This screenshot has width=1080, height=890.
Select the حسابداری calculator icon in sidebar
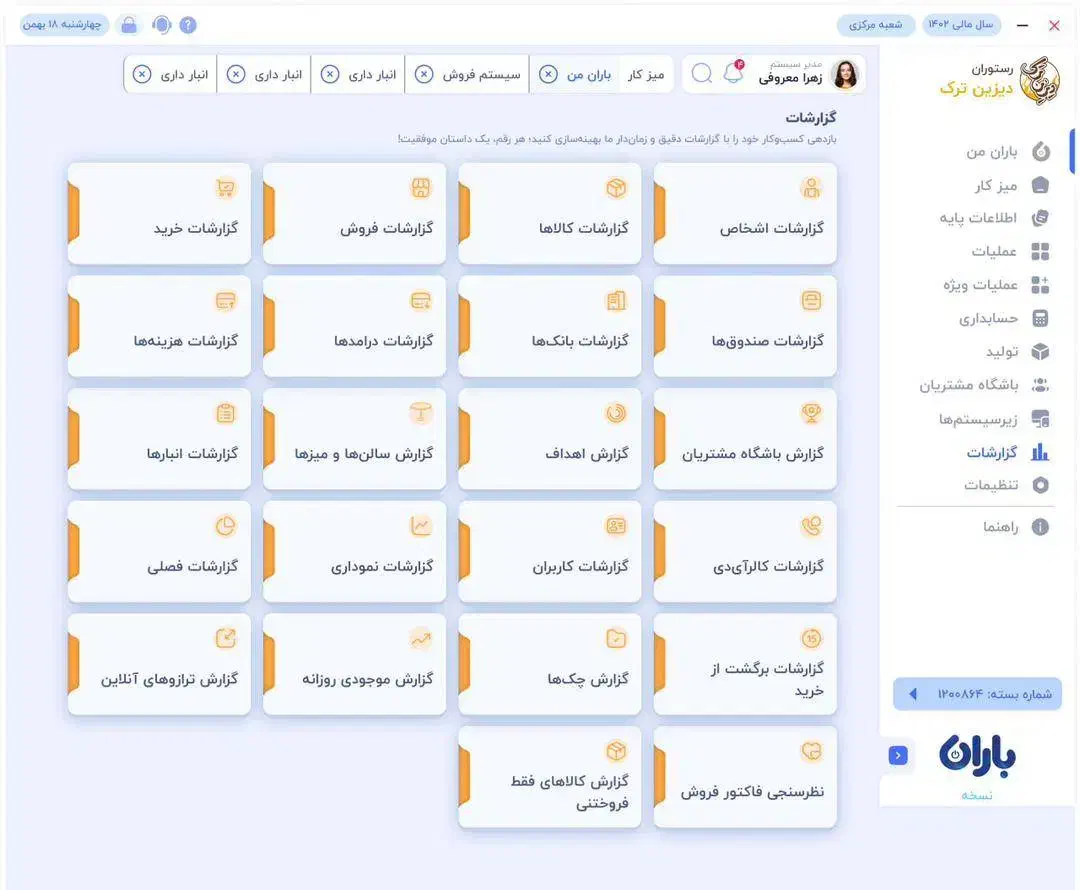[x=1040, y=316]
